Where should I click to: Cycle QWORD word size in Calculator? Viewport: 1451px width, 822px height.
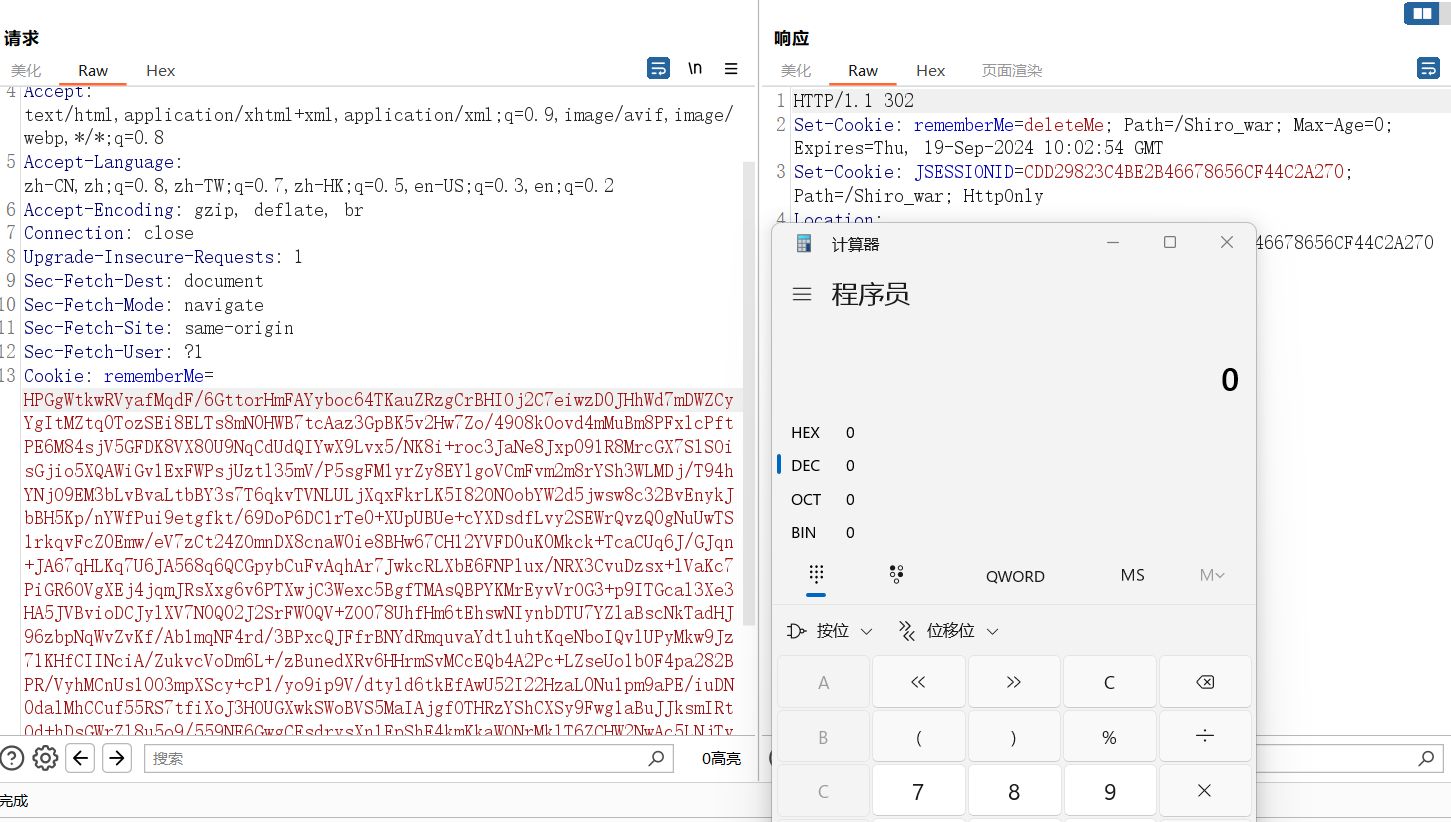(x=1015, y=576)
